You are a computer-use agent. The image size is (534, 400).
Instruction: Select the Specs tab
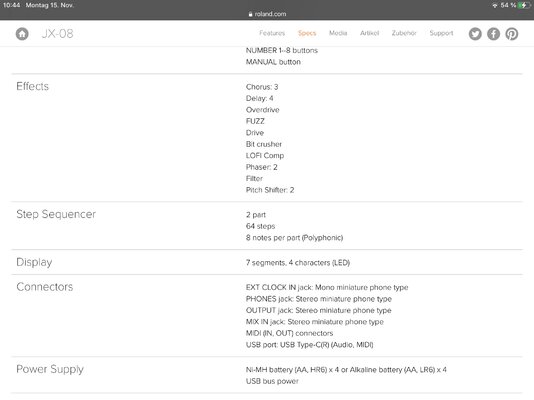[307, 33]
